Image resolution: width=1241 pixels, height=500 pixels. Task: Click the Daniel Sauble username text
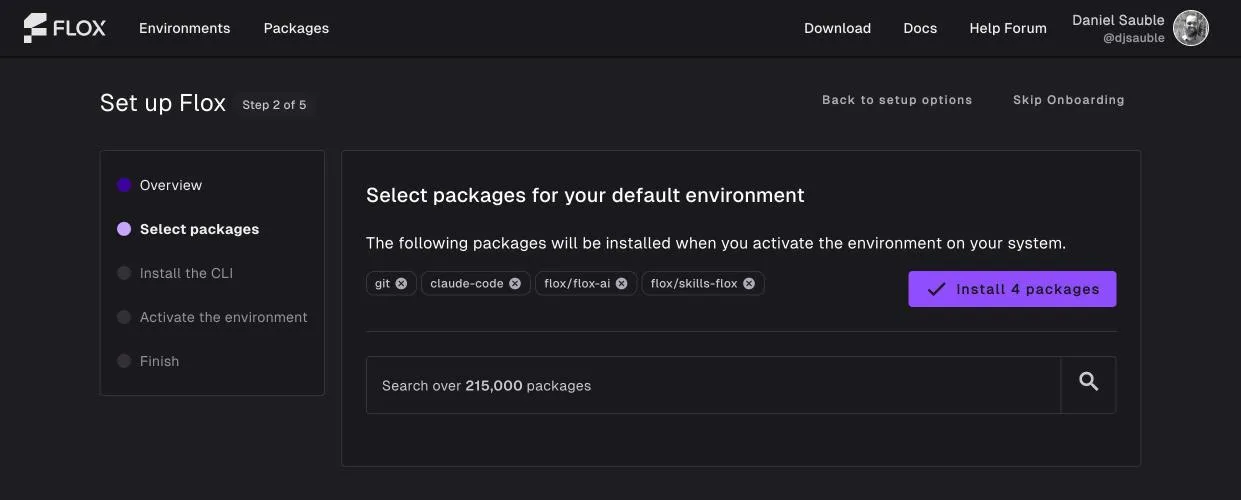click(1118, 20)
